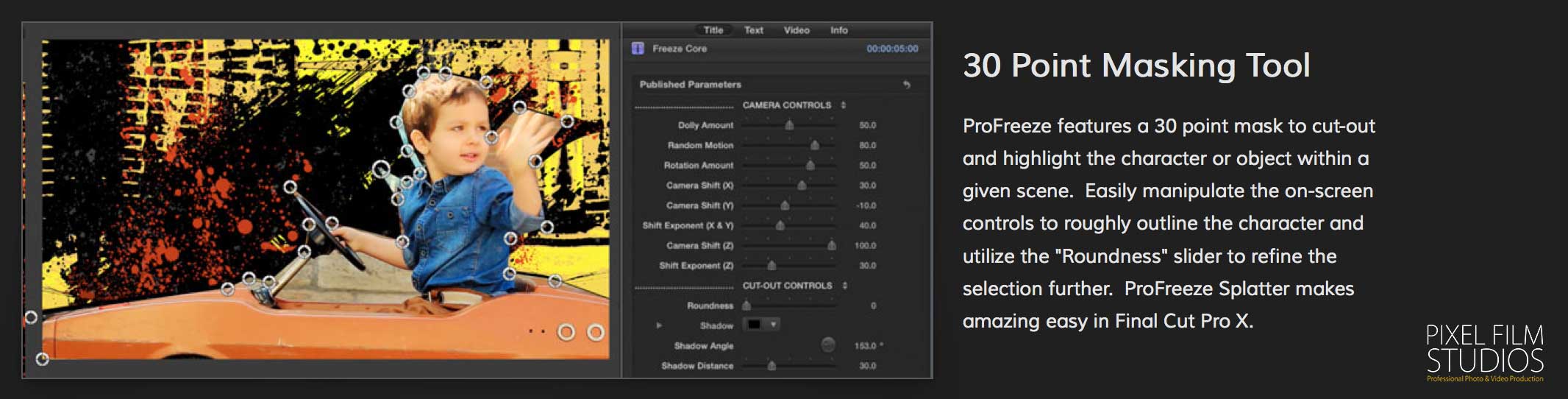Click the Freeze Core title name
Viewport: 1568px width, 399px height.
pyautogui.click(x=680, y=49)
